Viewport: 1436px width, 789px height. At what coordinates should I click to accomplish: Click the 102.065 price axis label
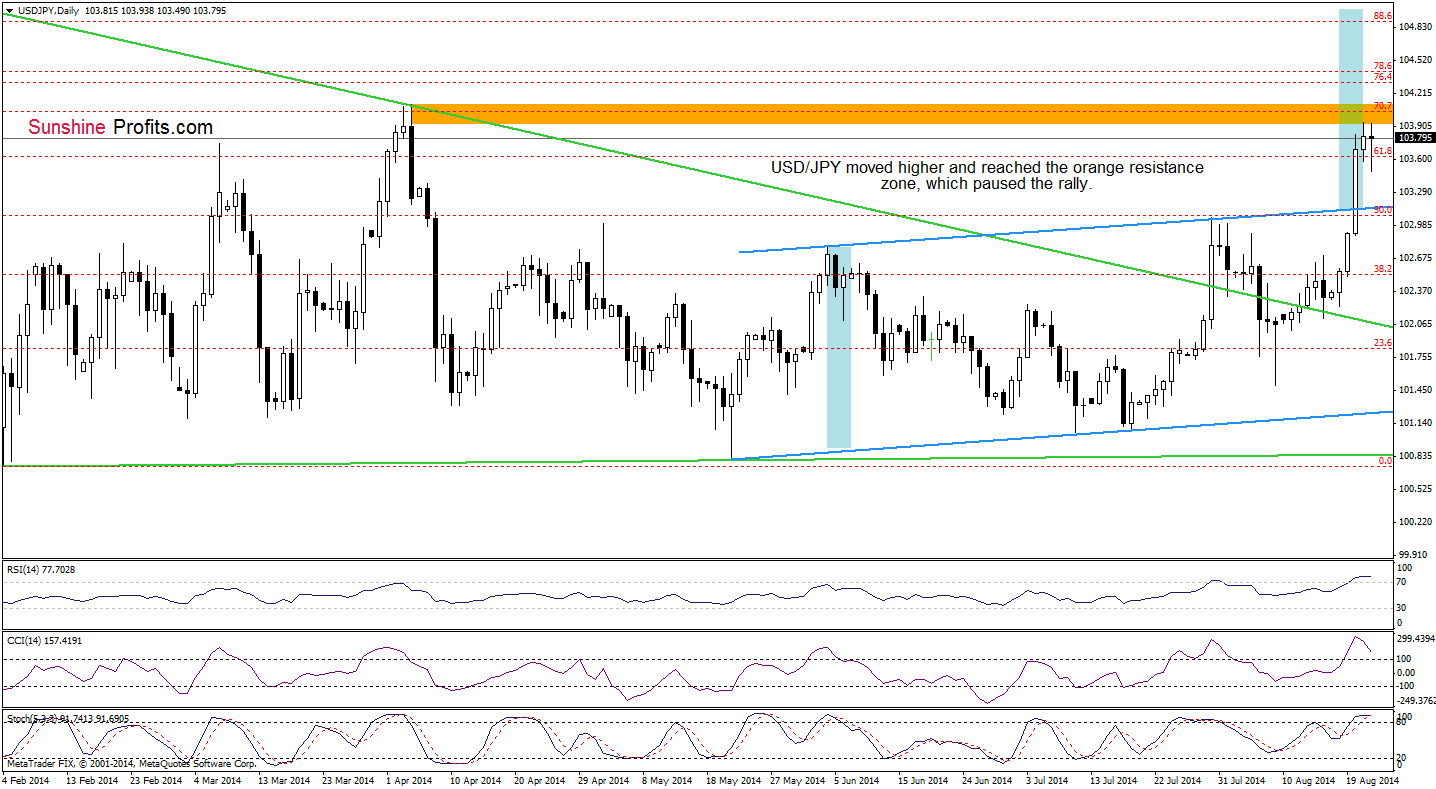[1415, 324]
